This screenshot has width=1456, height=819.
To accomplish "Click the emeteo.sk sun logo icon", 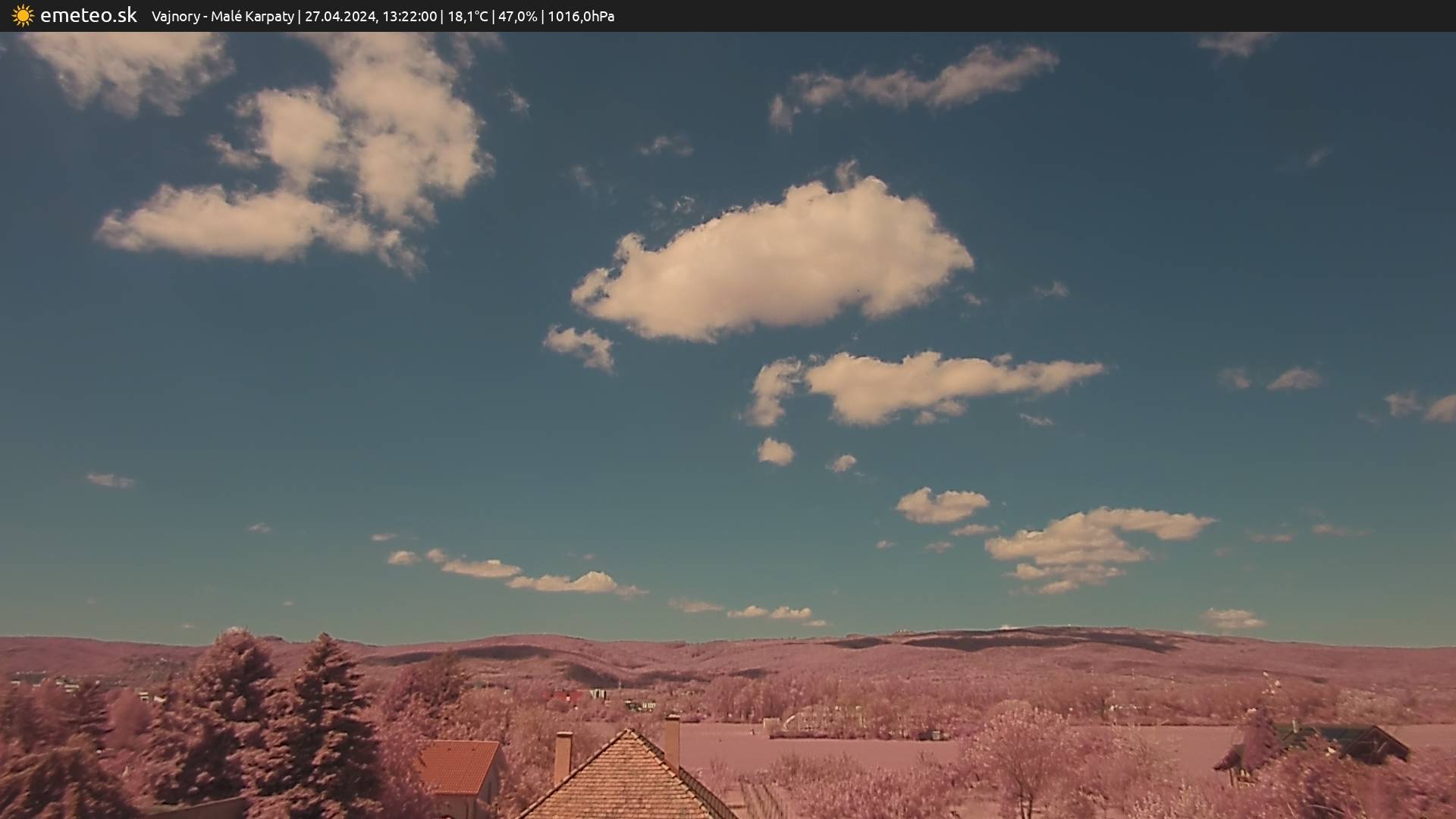I will (23, 16).
